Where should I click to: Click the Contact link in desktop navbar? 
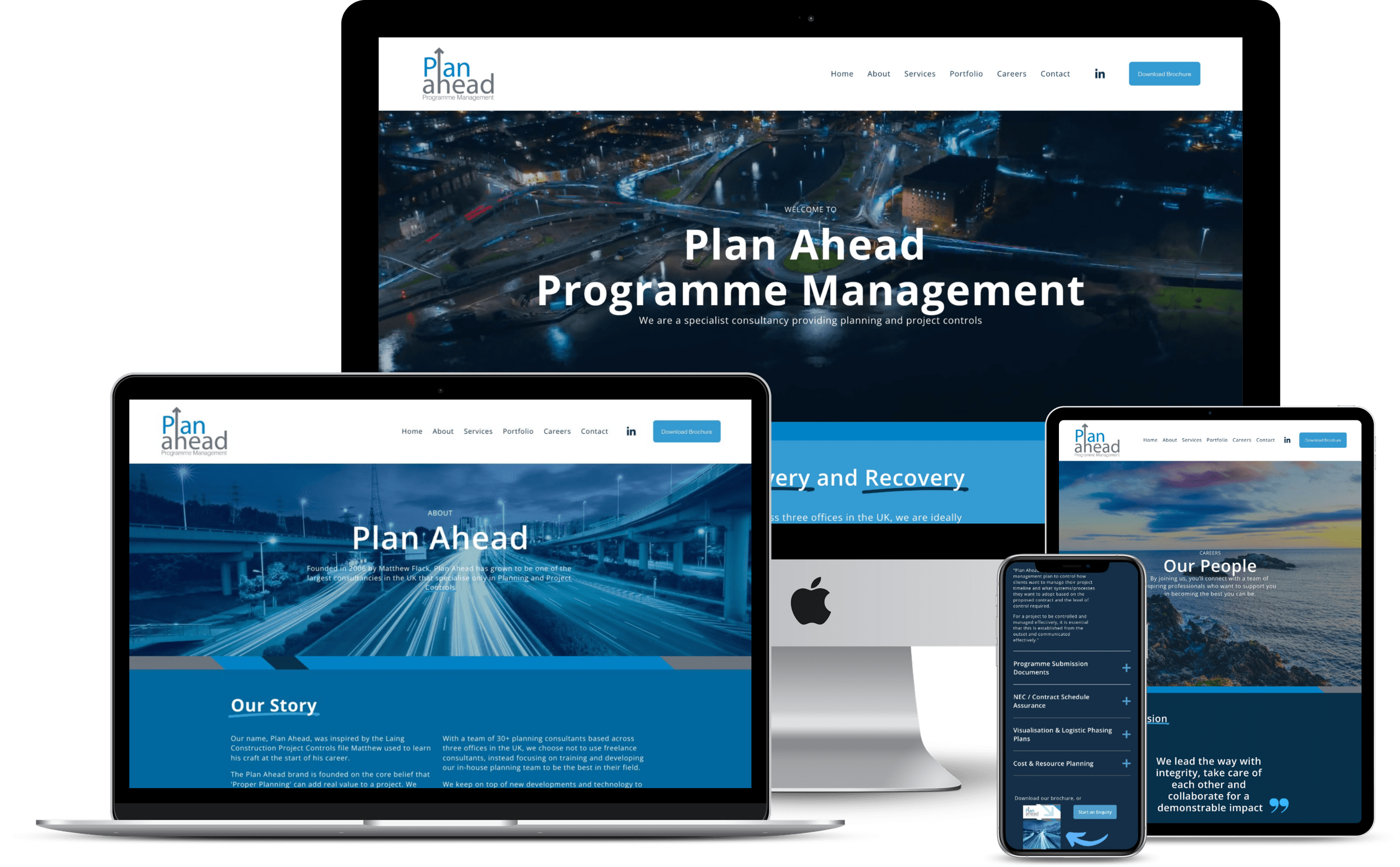coord(1054,74)
